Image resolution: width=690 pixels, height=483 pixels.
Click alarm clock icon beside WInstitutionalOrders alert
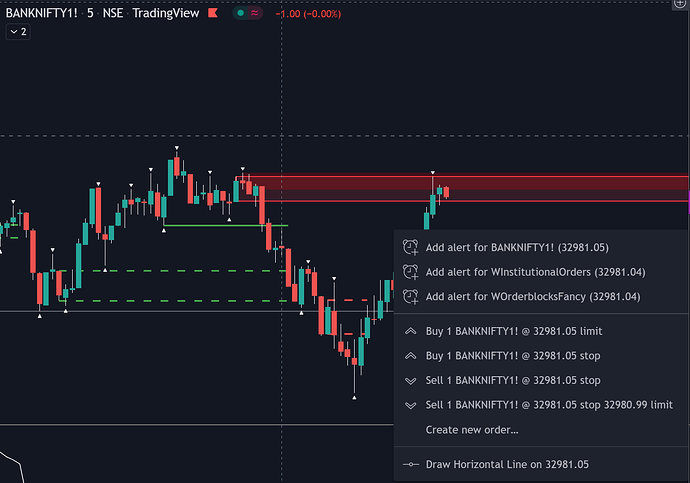(411, 272)
